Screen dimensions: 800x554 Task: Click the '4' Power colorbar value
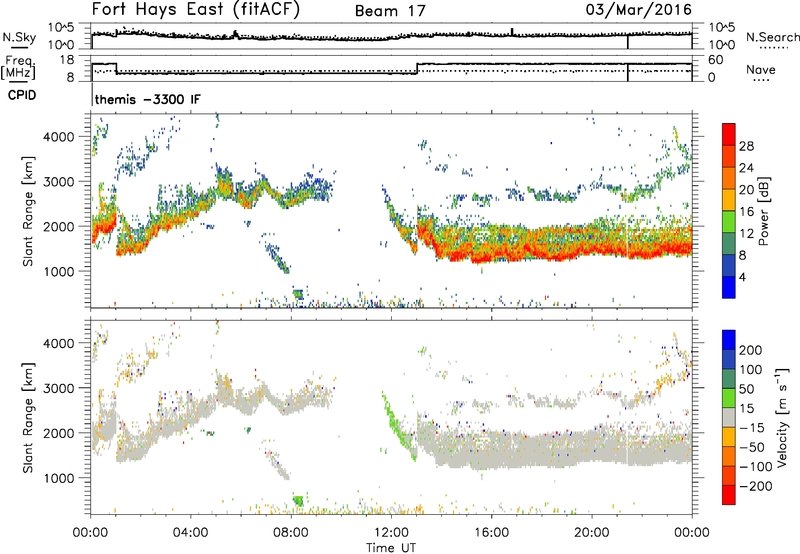tap(742, 277)
